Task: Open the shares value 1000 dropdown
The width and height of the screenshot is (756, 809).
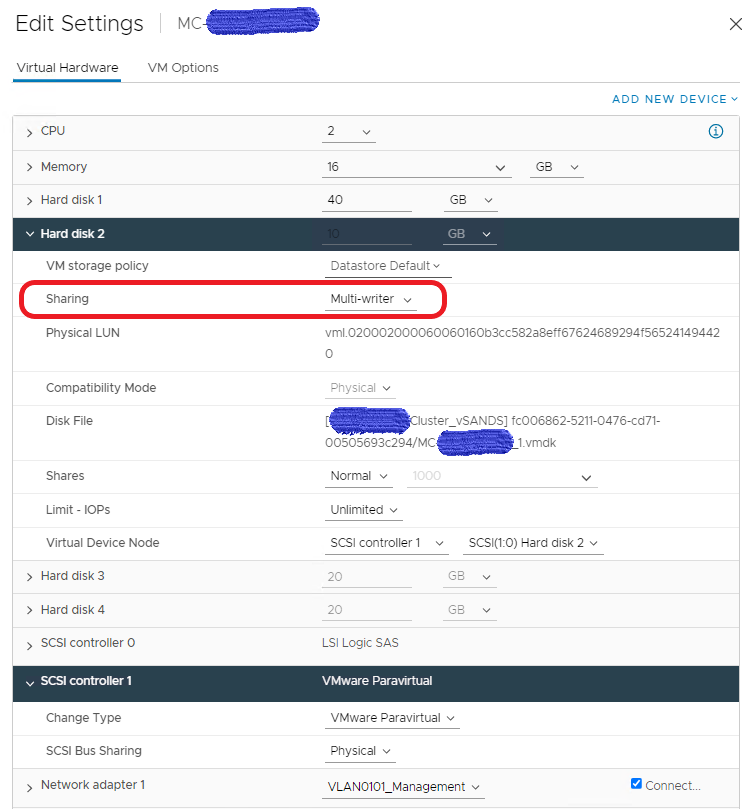Action: [502, 476]
